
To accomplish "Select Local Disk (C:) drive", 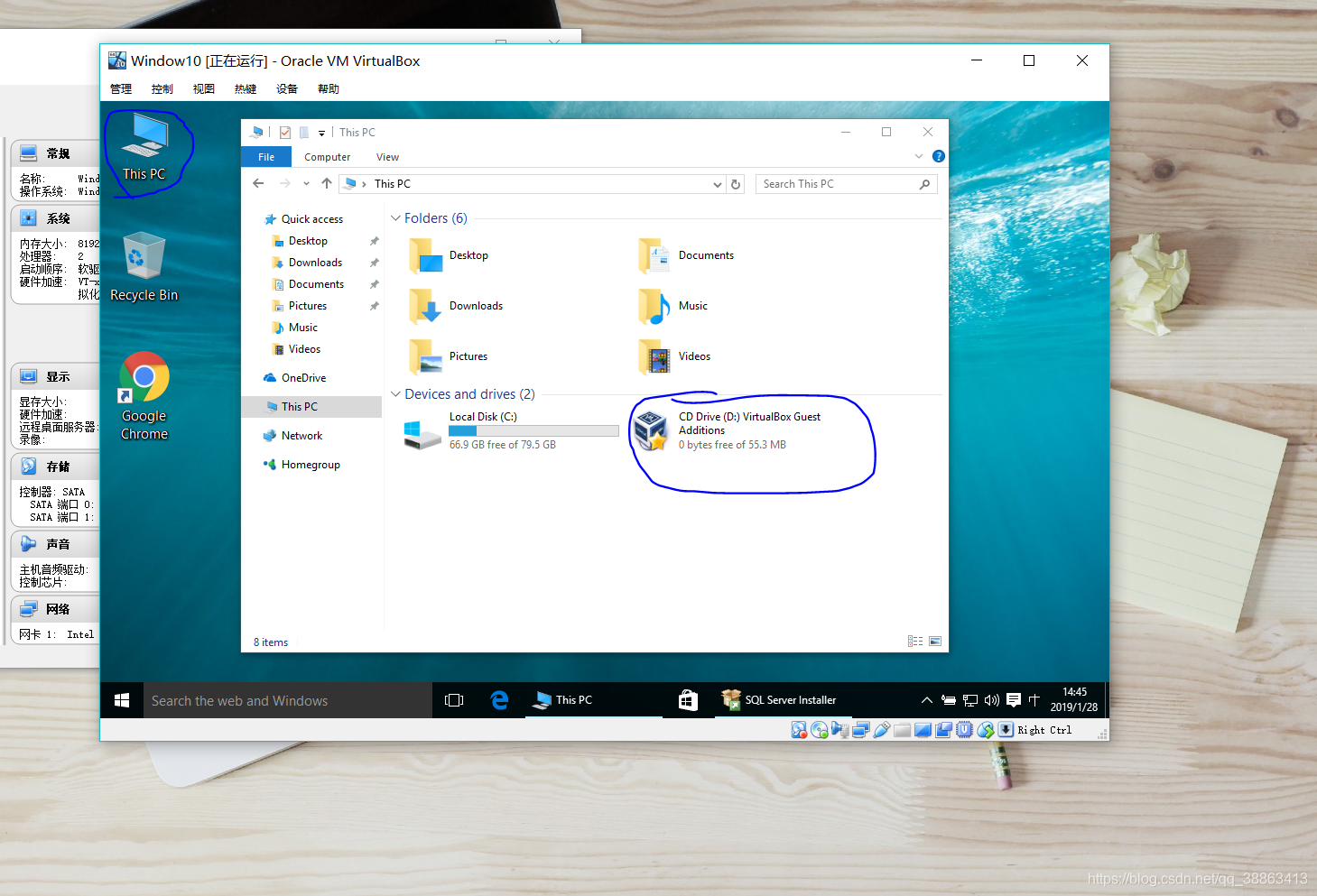I will 511,431.
